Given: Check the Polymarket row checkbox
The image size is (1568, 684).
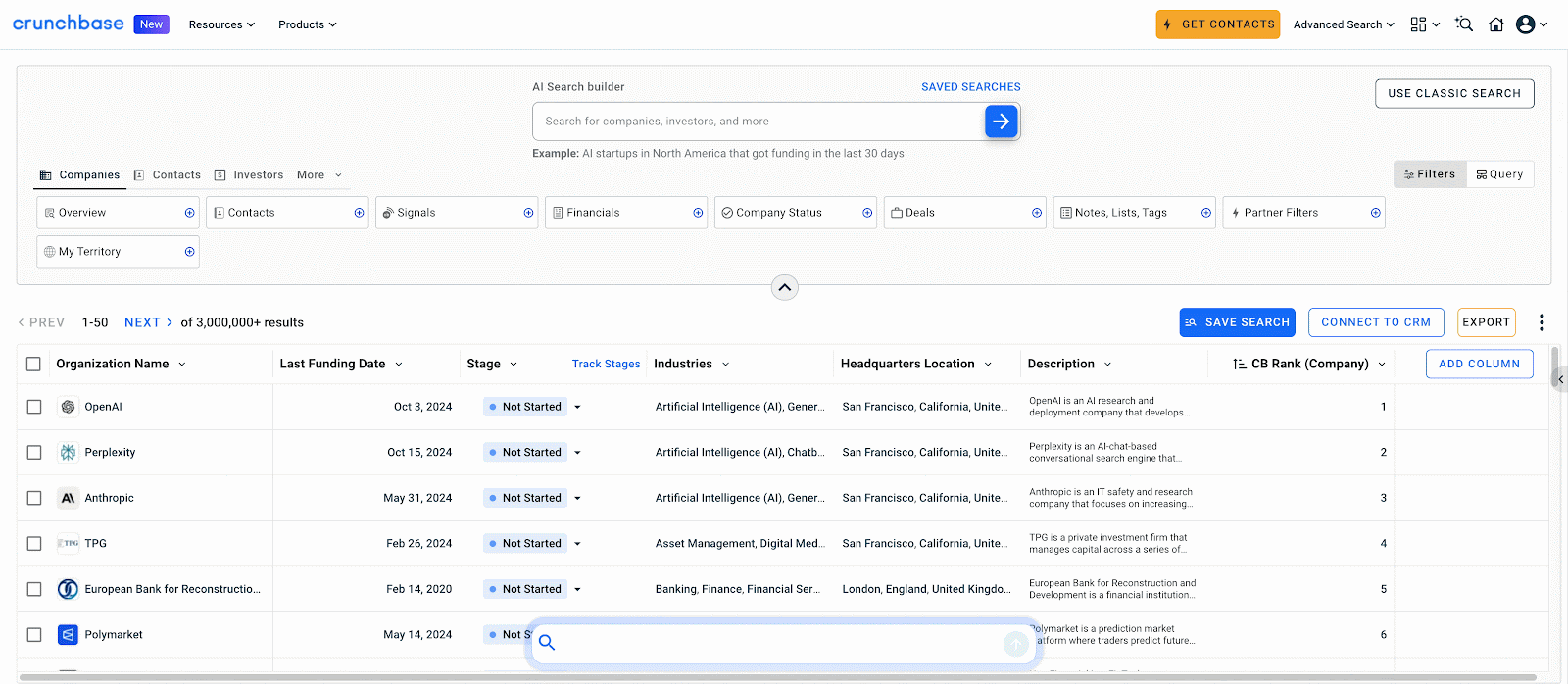Looking at the screenshot, I should click(34, 635).
